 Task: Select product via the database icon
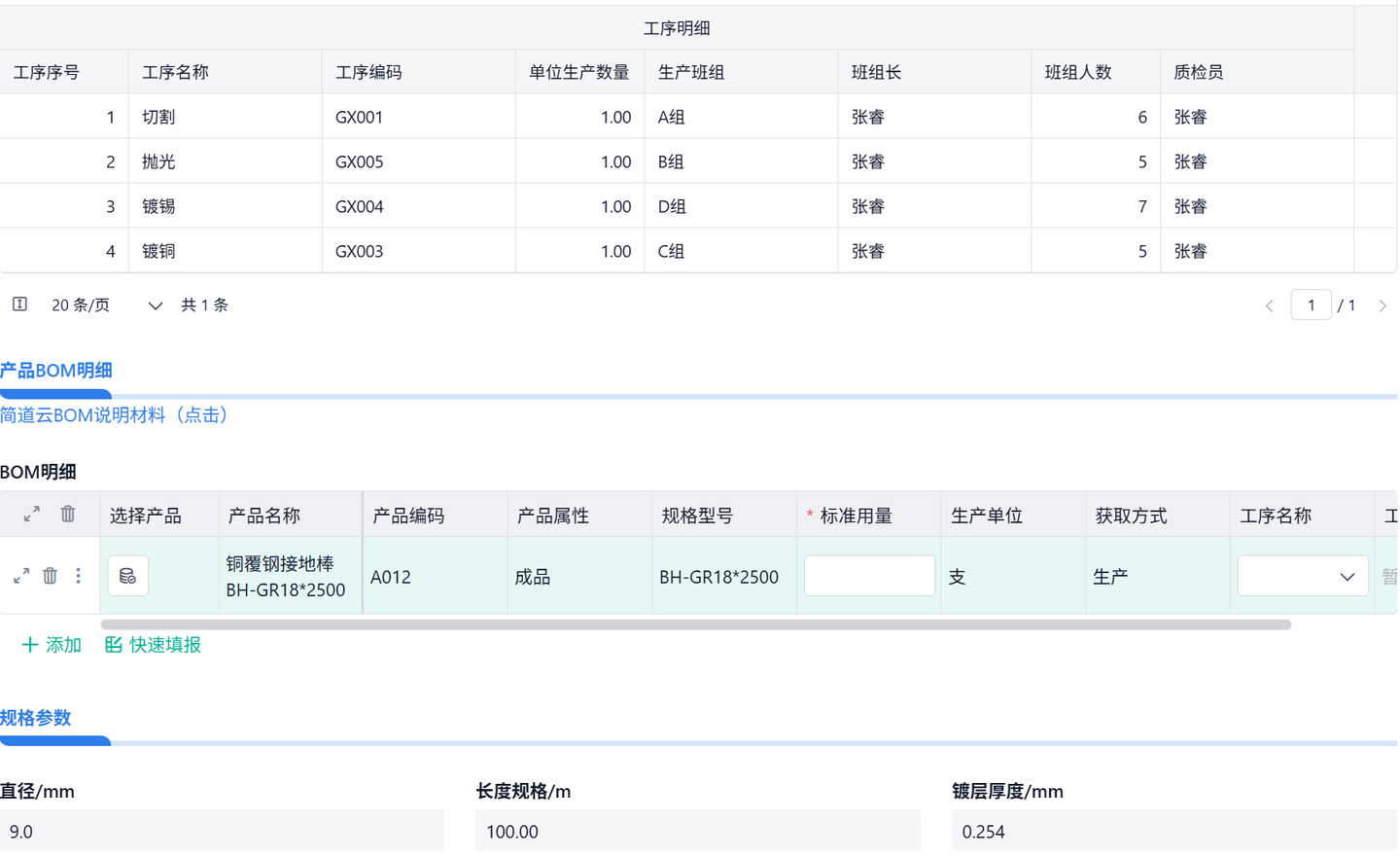tap(127, 575)
